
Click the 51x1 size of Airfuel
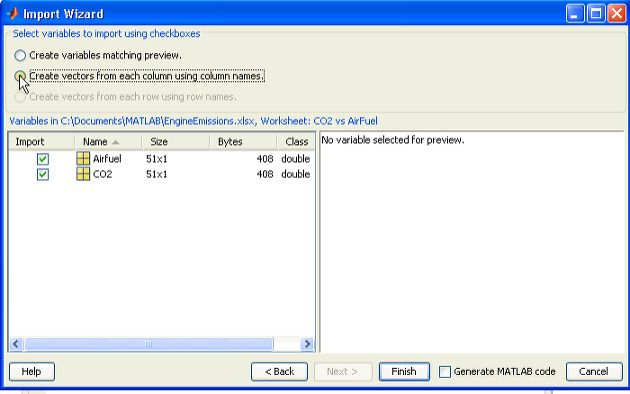[157, 159]
